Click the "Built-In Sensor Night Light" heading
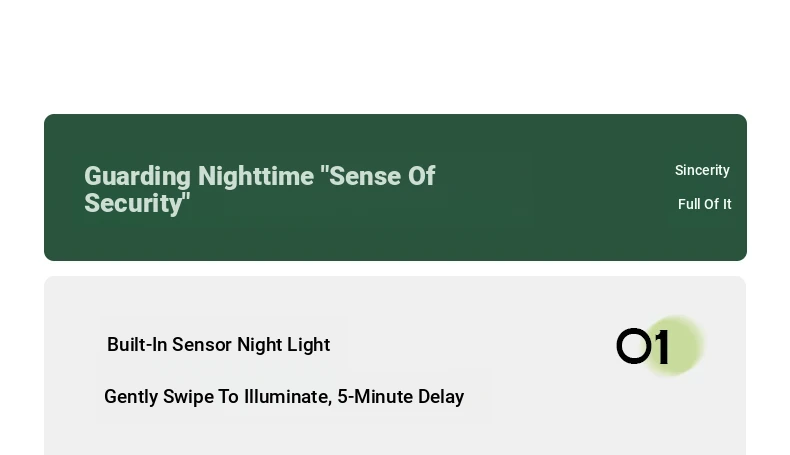Screen dimensions: 790x455 [x=219, y=345]
